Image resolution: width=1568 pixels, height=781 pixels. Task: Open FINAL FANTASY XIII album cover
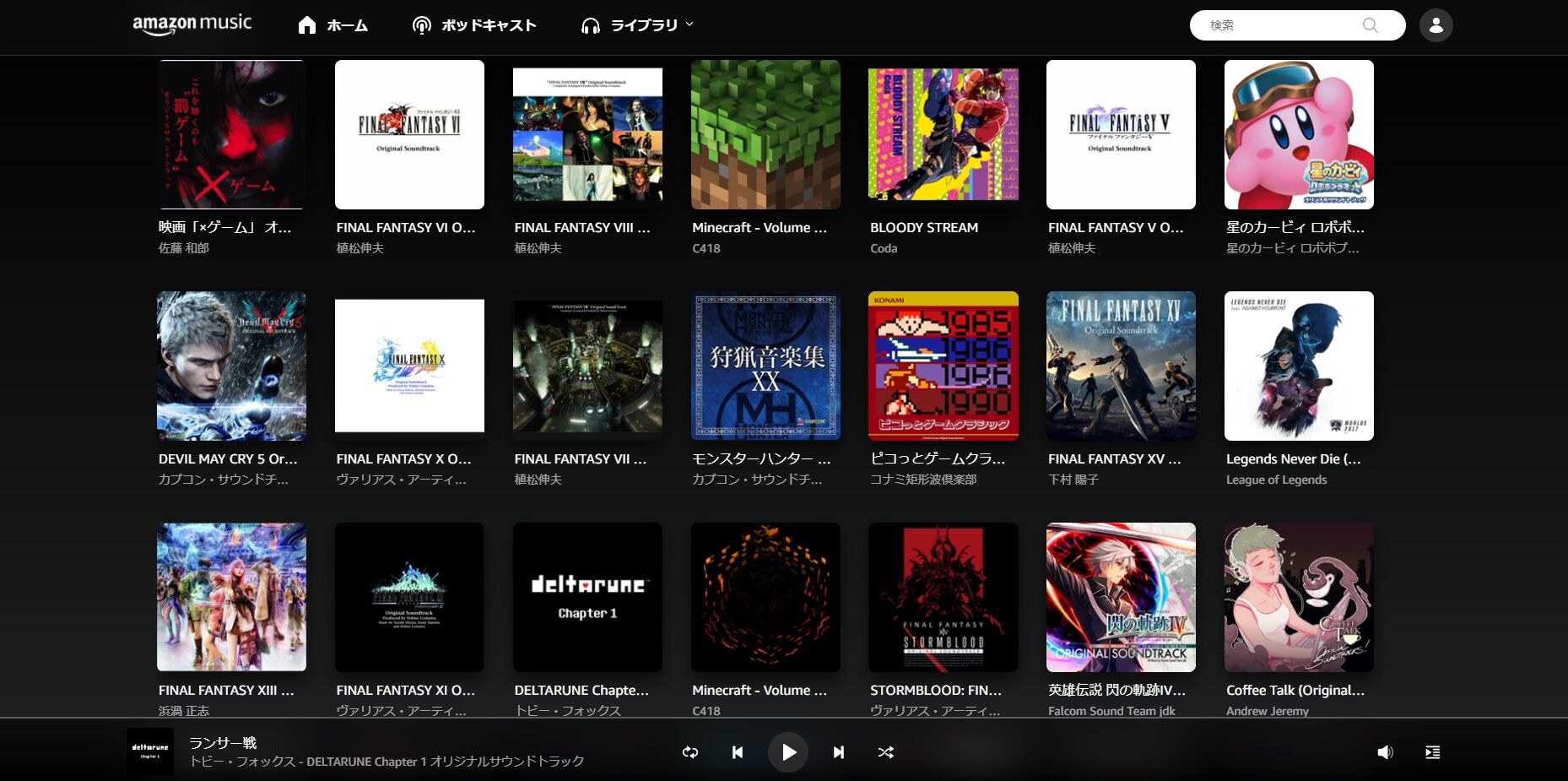231,597
